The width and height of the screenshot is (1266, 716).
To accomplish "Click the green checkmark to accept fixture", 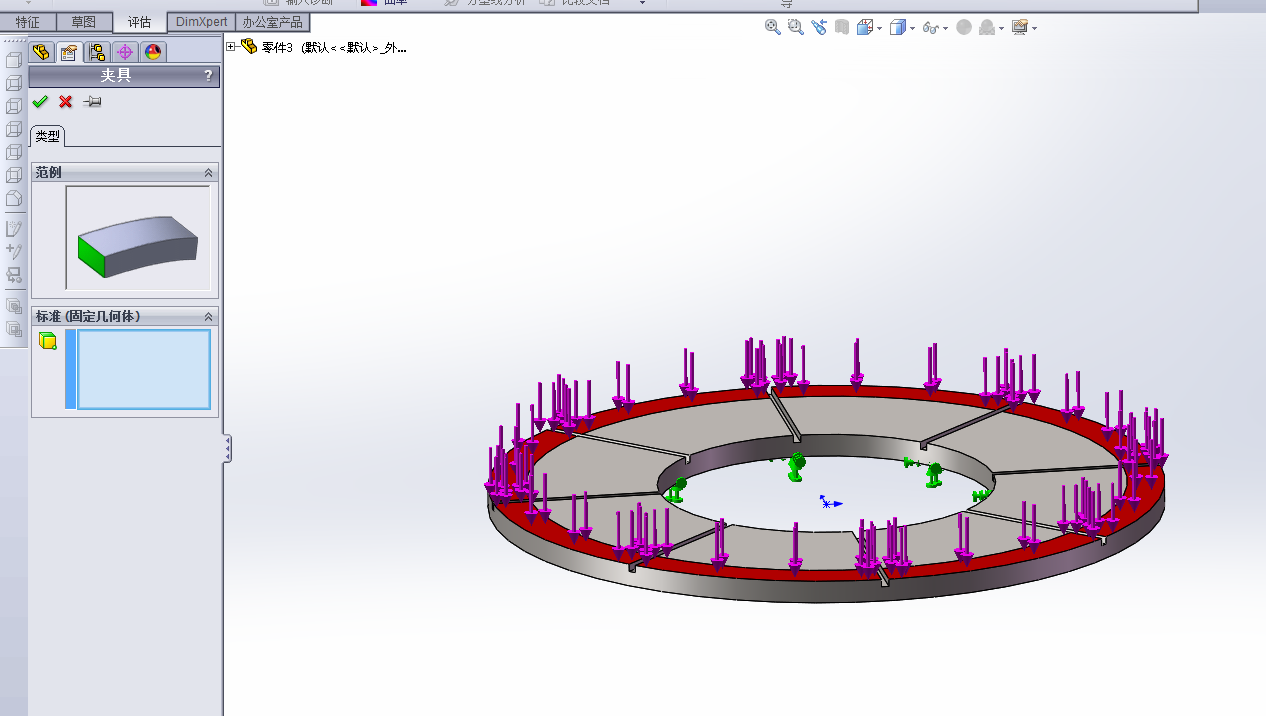I will [x=40, y=101].
